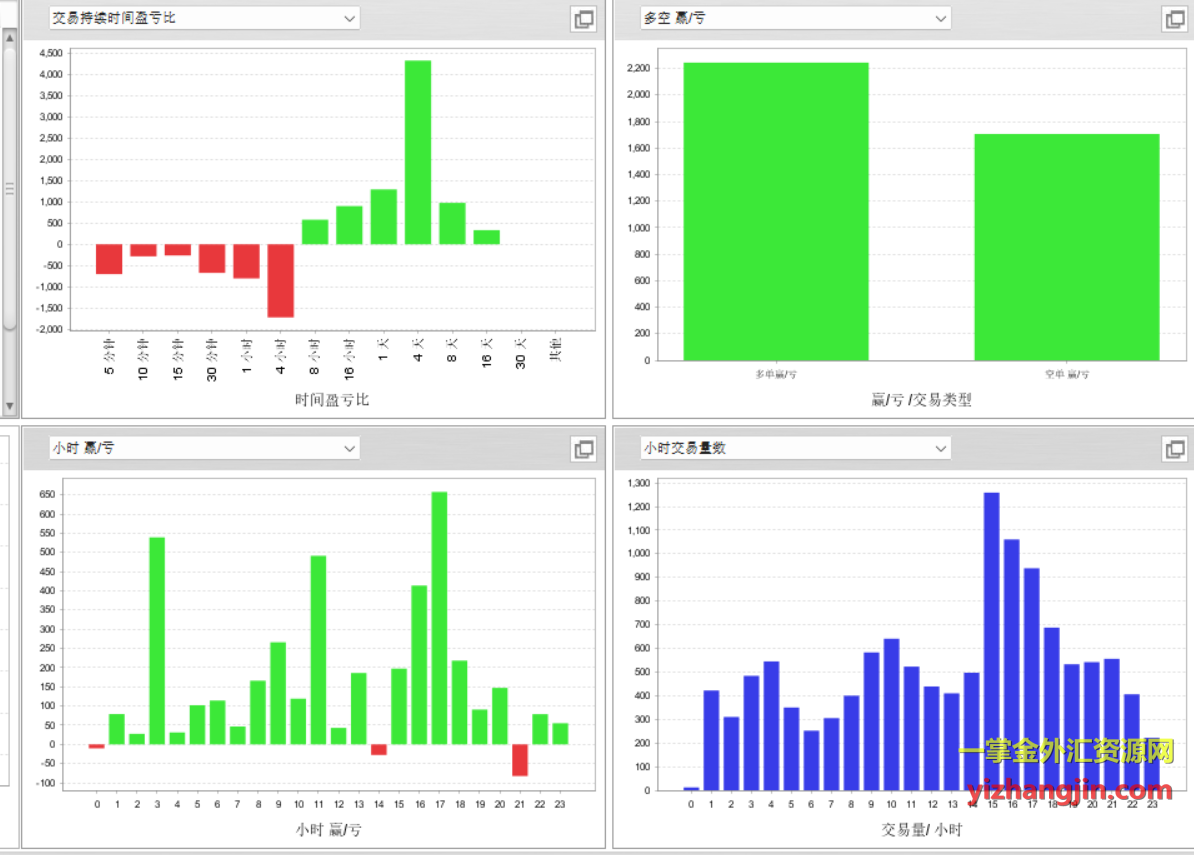Click the scroll up arrow on left scrollbar
Viewport: 1194px width, 855px height.
click(10, 38)
